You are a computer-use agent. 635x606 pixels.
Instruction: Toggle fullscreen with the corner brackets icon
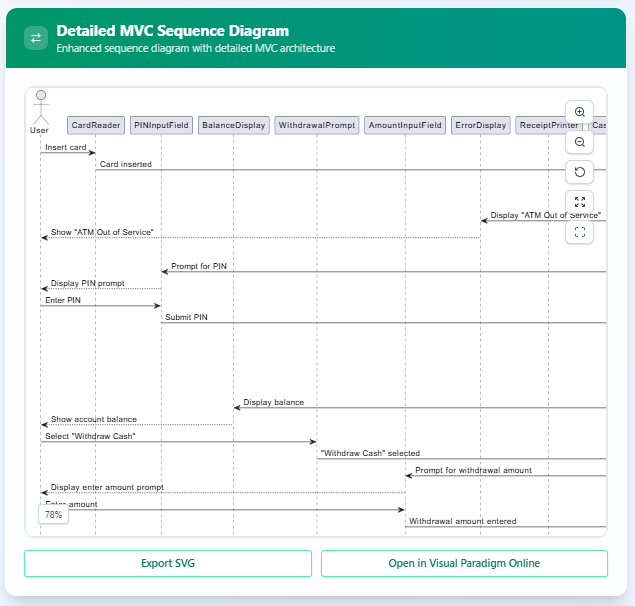(579, 232)
